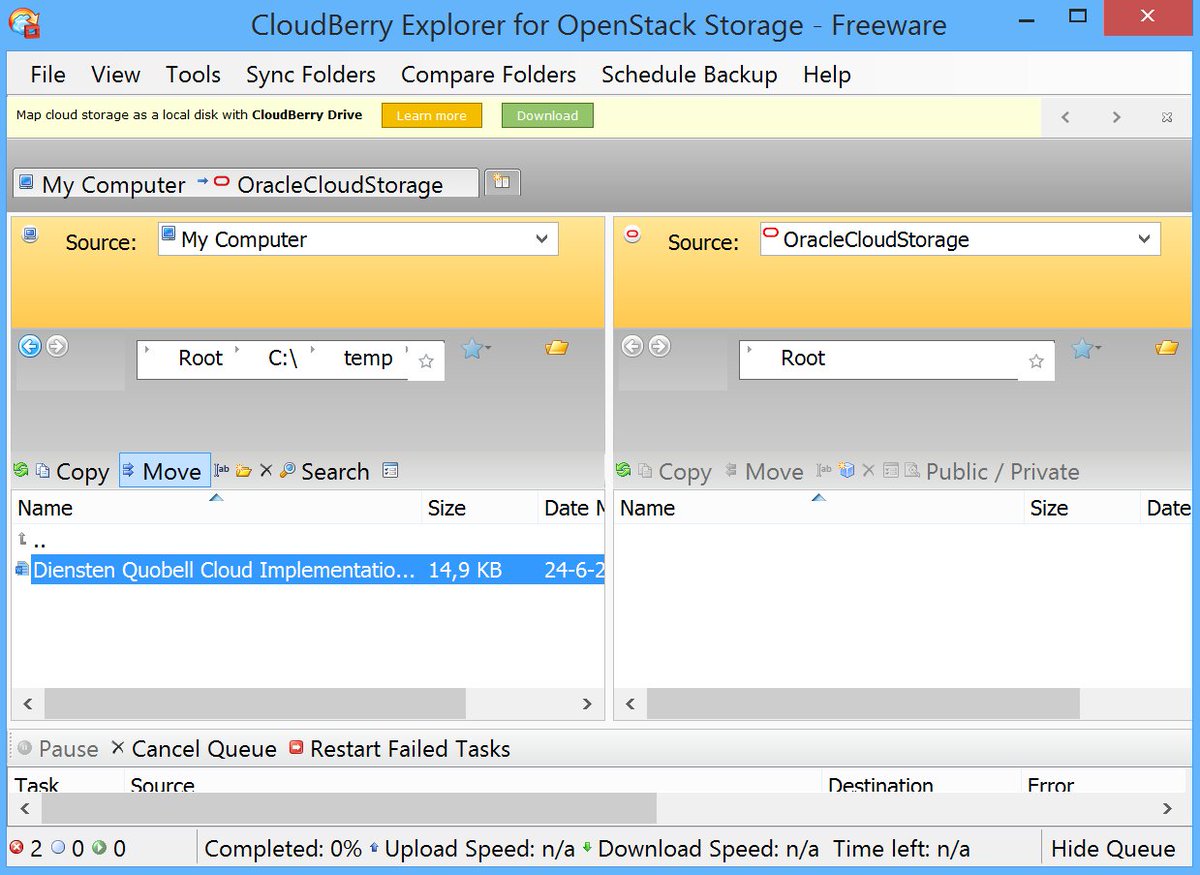Refresh the local pane with green arrows icon
Screen dimensions: 1200x875
(x=21, y=470)
